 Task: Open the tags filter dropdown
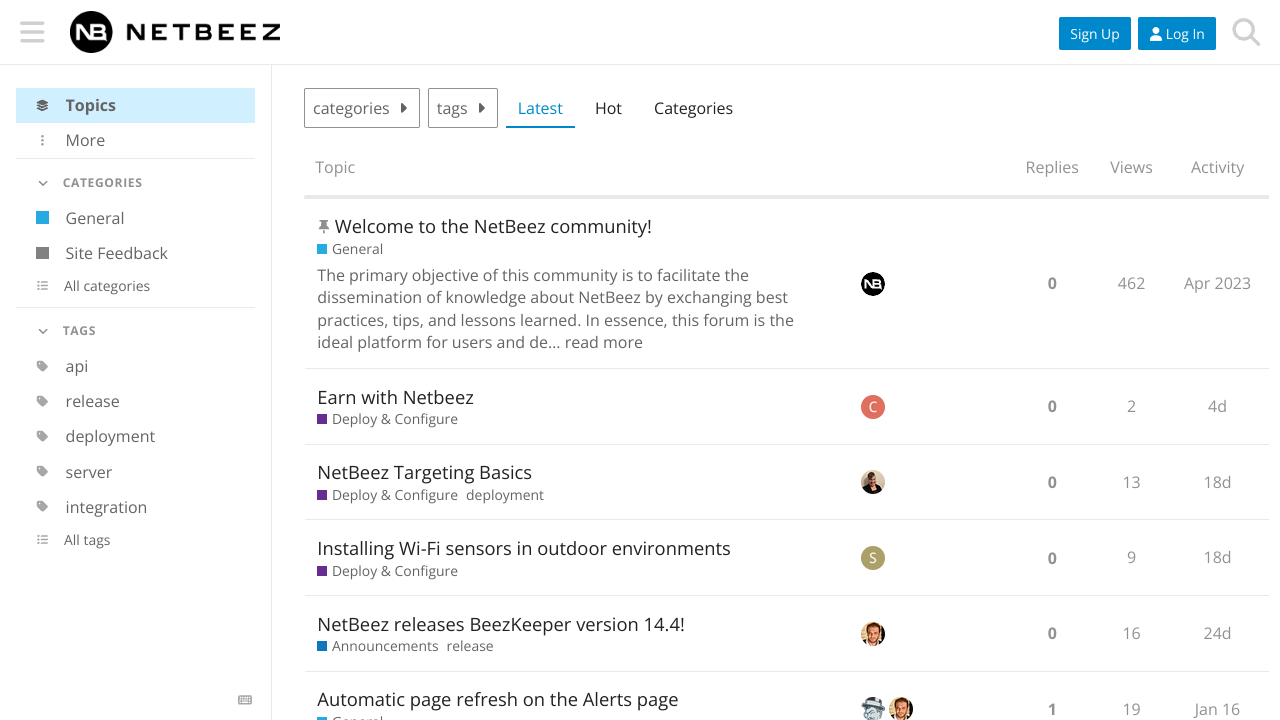point(463,108)
